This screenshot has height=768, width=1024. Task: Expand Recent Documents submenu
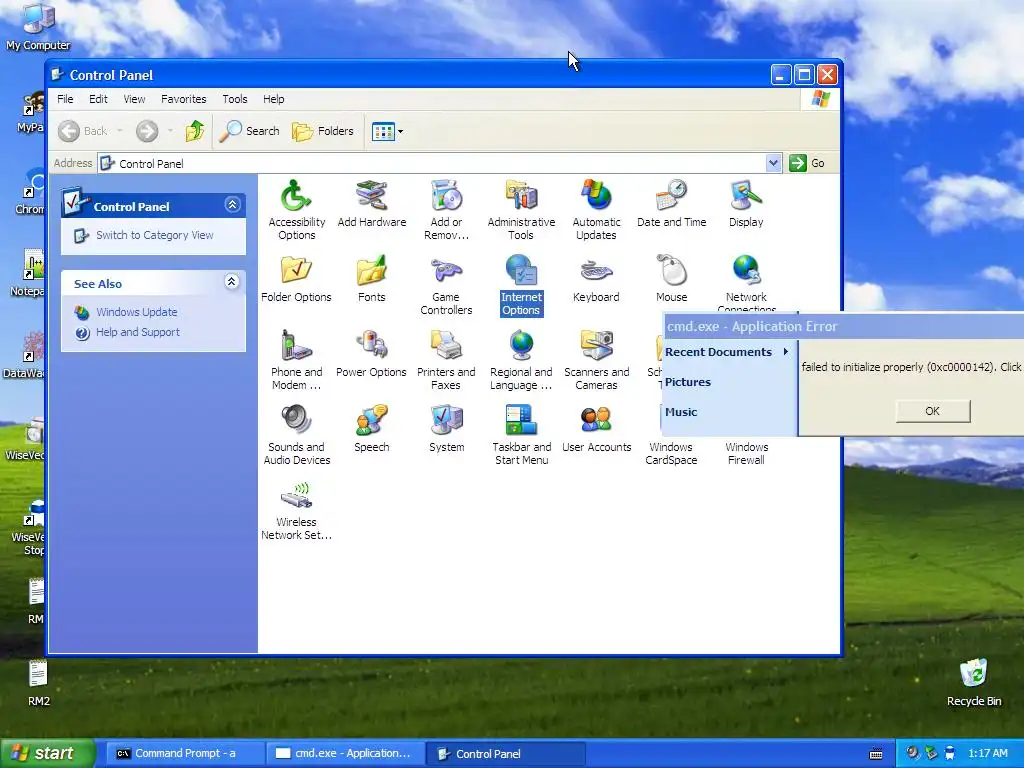729,352
